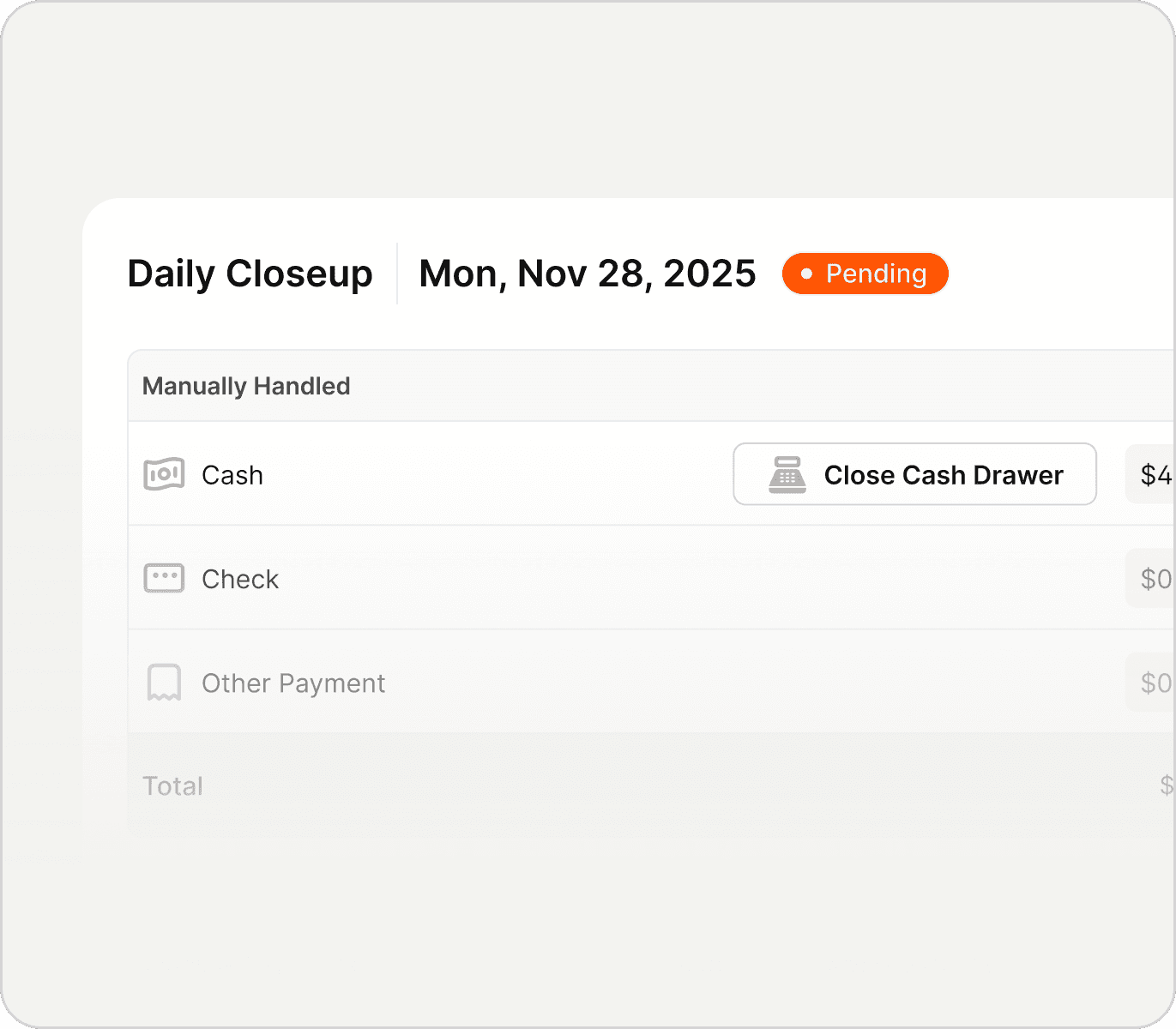Click the white dot in Pending badge
1176x1029 pixels.
tap(806, 274)
